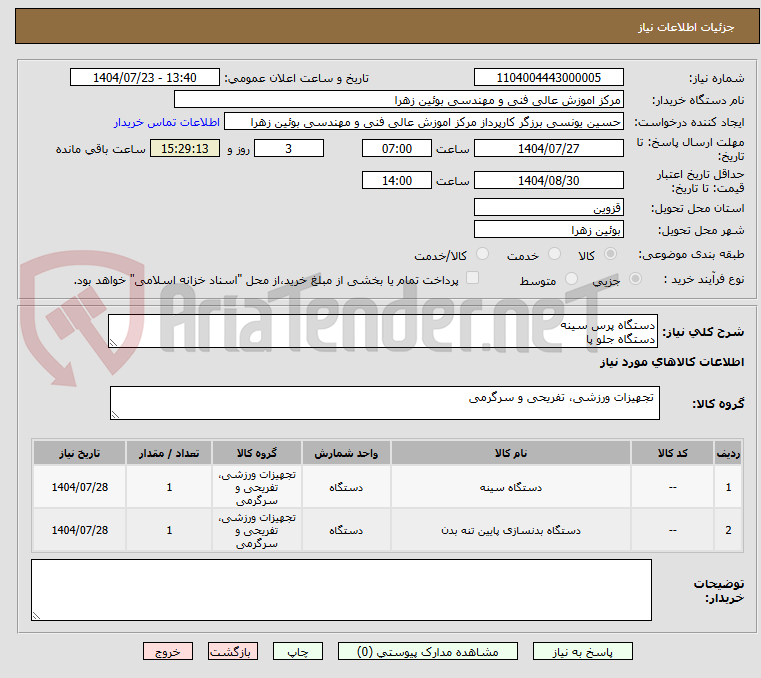Click the ردیف column header
This screenshot has width=761, height=678.
728,453
